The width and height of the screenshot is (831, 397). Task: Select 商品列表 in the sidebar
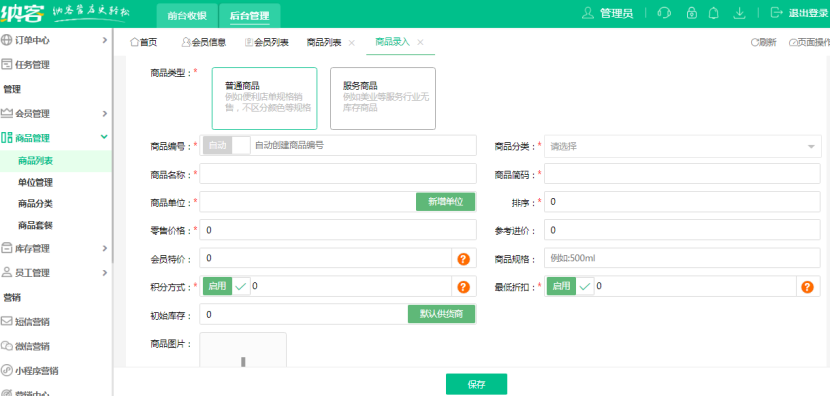pyautogui.click(x=36, y=161)
